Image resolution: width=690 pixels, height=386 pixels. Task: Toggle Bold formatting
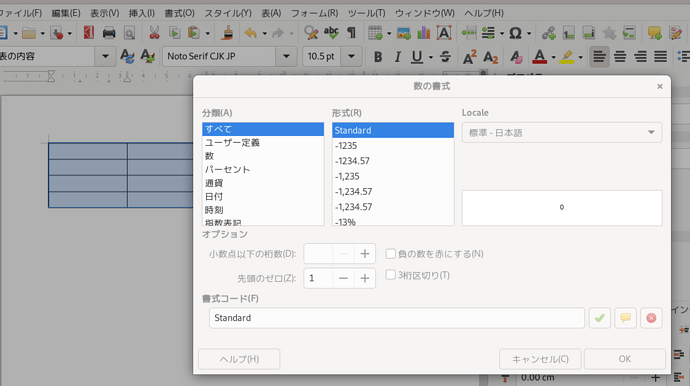point(378,56)
